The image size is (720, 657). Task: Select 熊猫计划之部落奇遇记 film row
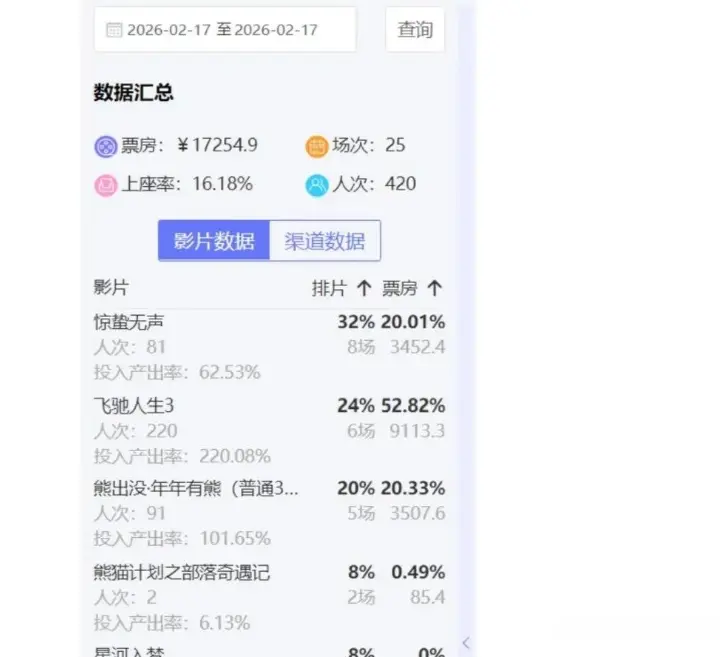(x=182, y=572)
